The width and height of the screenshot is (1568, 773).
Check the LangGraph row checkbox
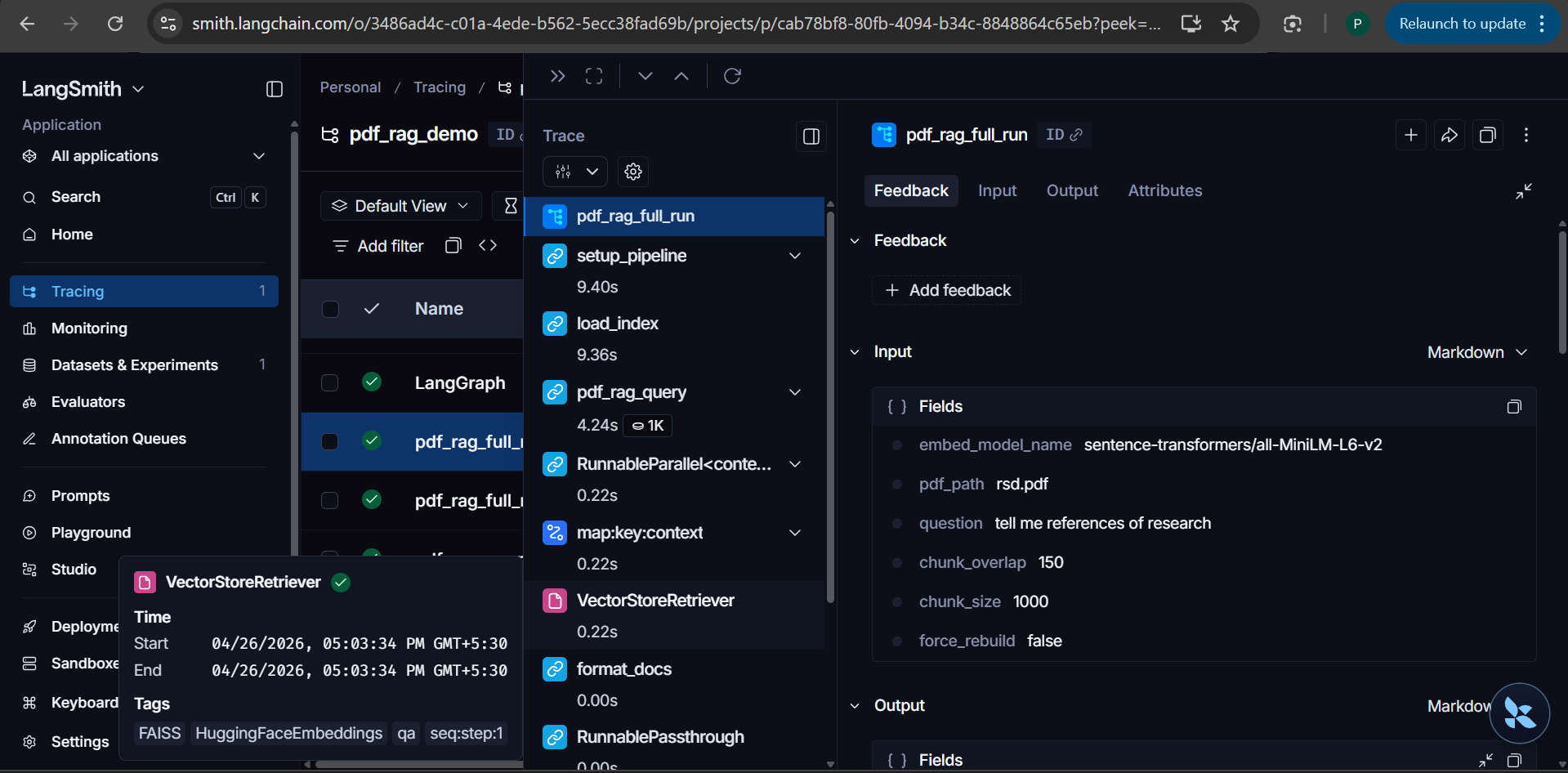pyautogui.click(x=330, y=382)
